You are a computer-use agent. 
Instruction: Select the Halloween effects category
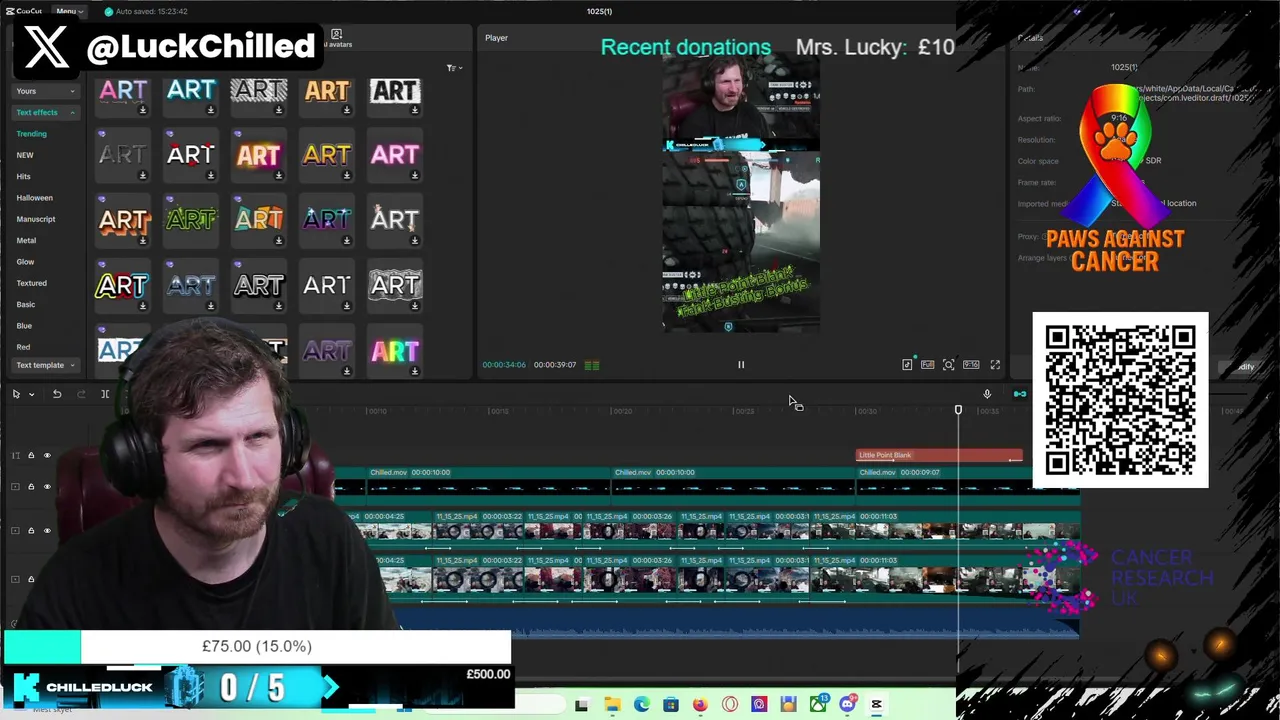pos(34,198)
